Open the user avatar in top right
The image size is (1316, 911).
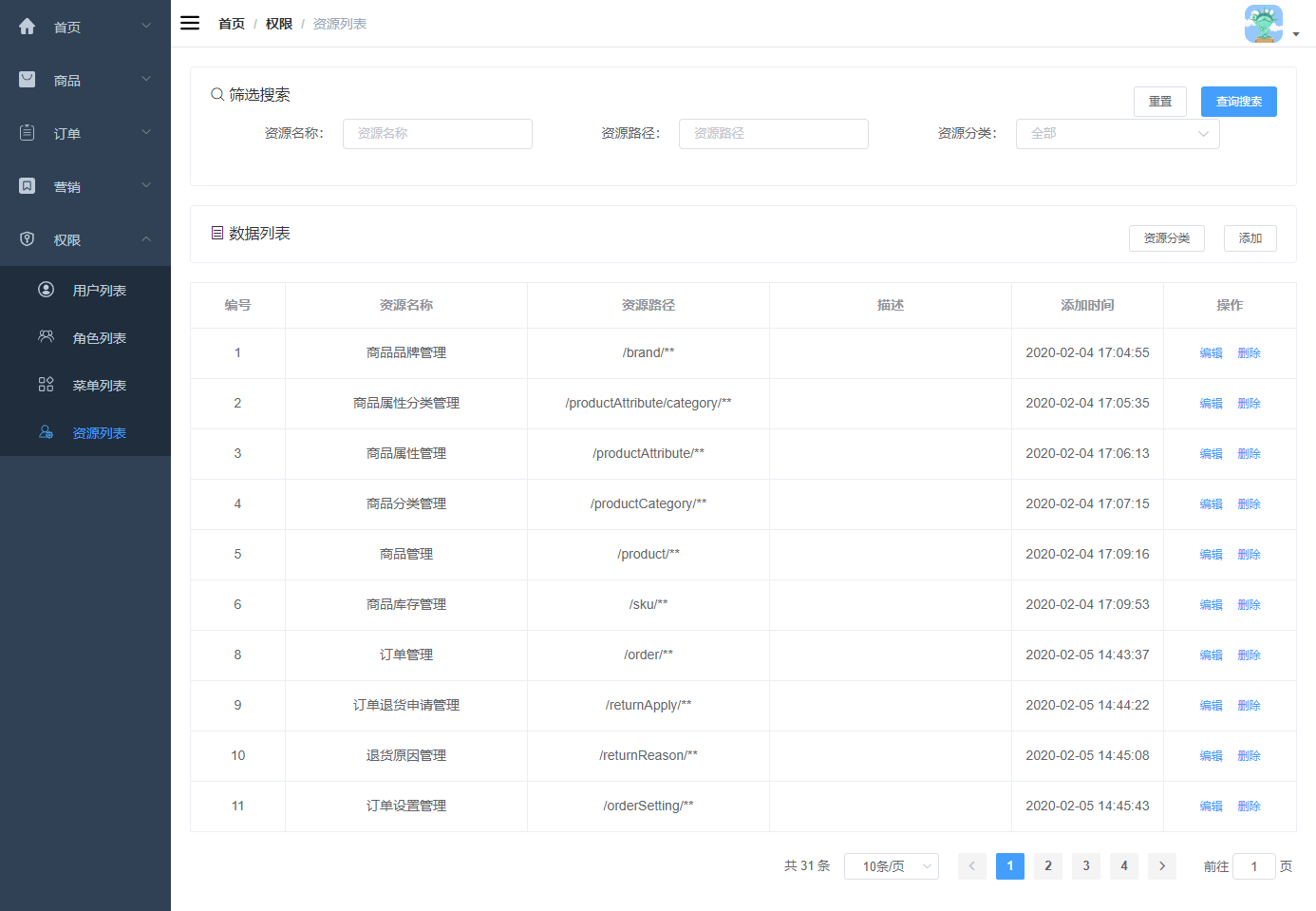coord(1264,25)
